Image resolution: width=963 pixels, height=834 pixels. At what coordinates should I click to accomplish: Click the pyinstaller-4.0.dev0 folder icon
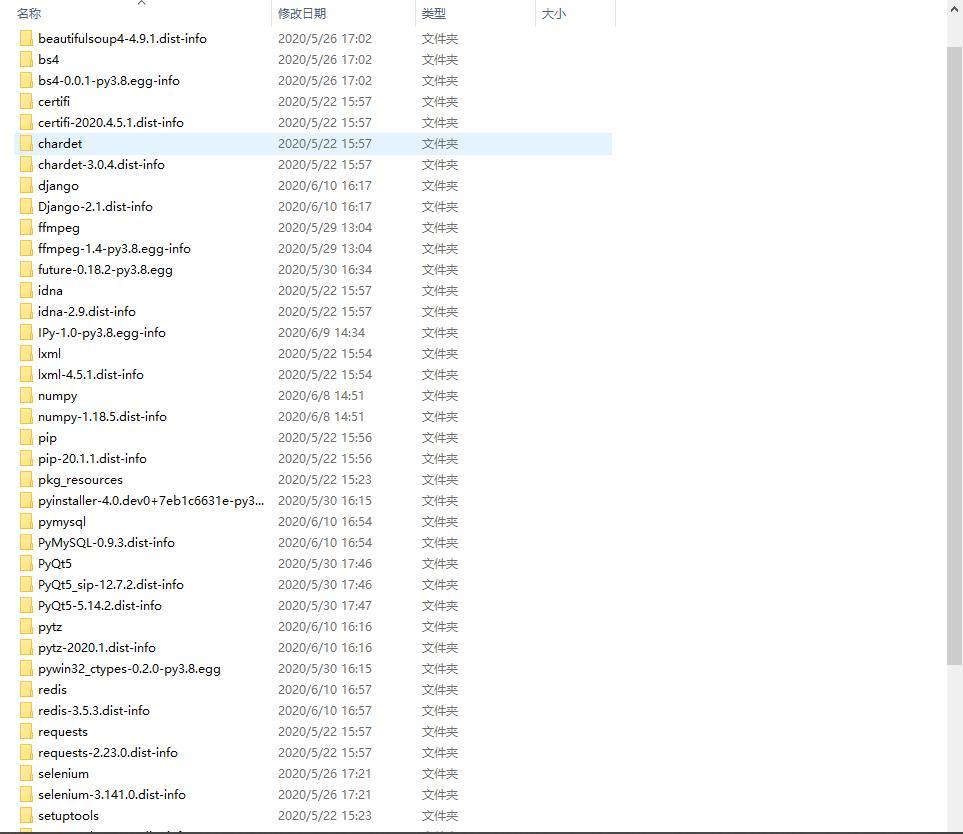pyautogui.click(x=26, y=501)
